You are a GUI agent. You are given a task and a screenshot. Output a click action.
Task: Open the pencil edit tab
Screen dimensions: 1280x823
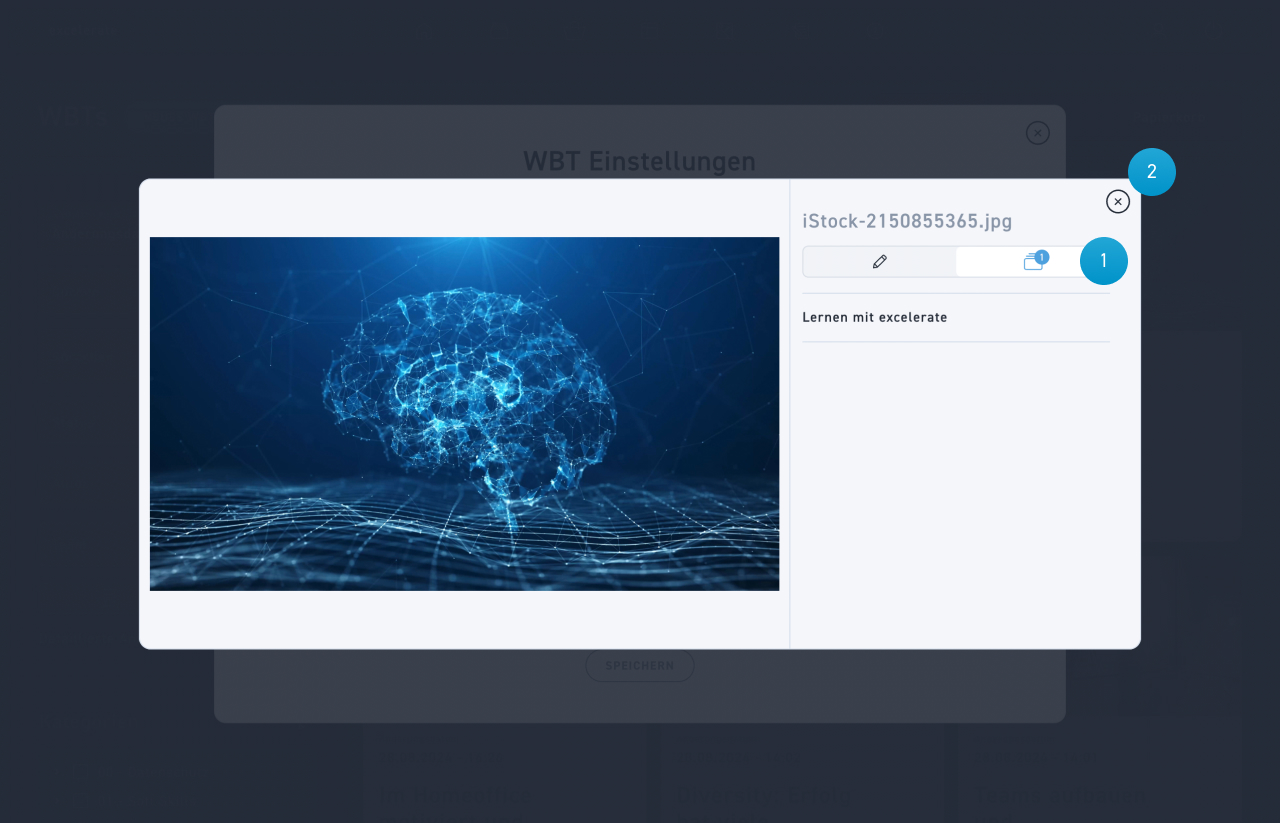pos(879,262)
